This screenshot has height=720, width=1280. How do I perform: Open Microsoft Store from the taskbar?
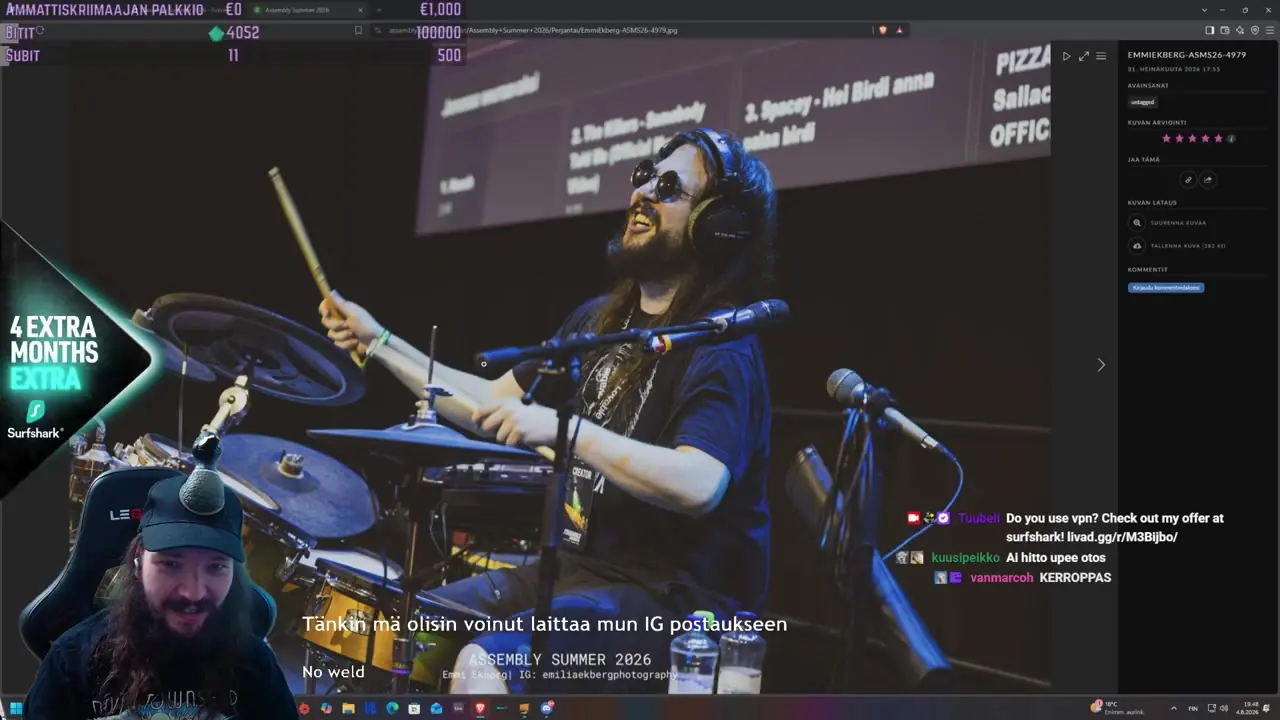click(x=414, y=709)
